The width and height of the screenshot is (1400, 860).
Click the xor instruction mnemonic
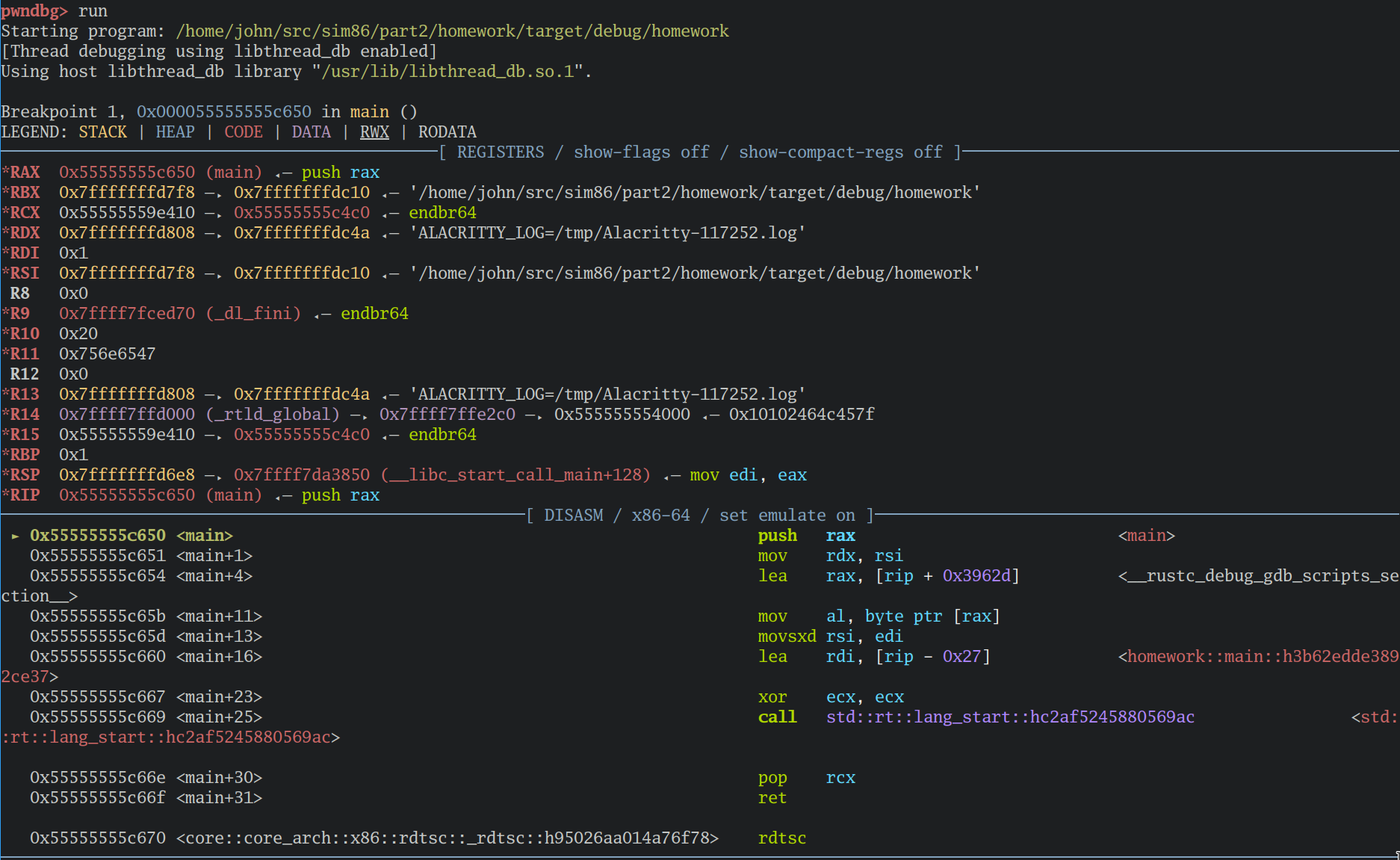(772, 696)
